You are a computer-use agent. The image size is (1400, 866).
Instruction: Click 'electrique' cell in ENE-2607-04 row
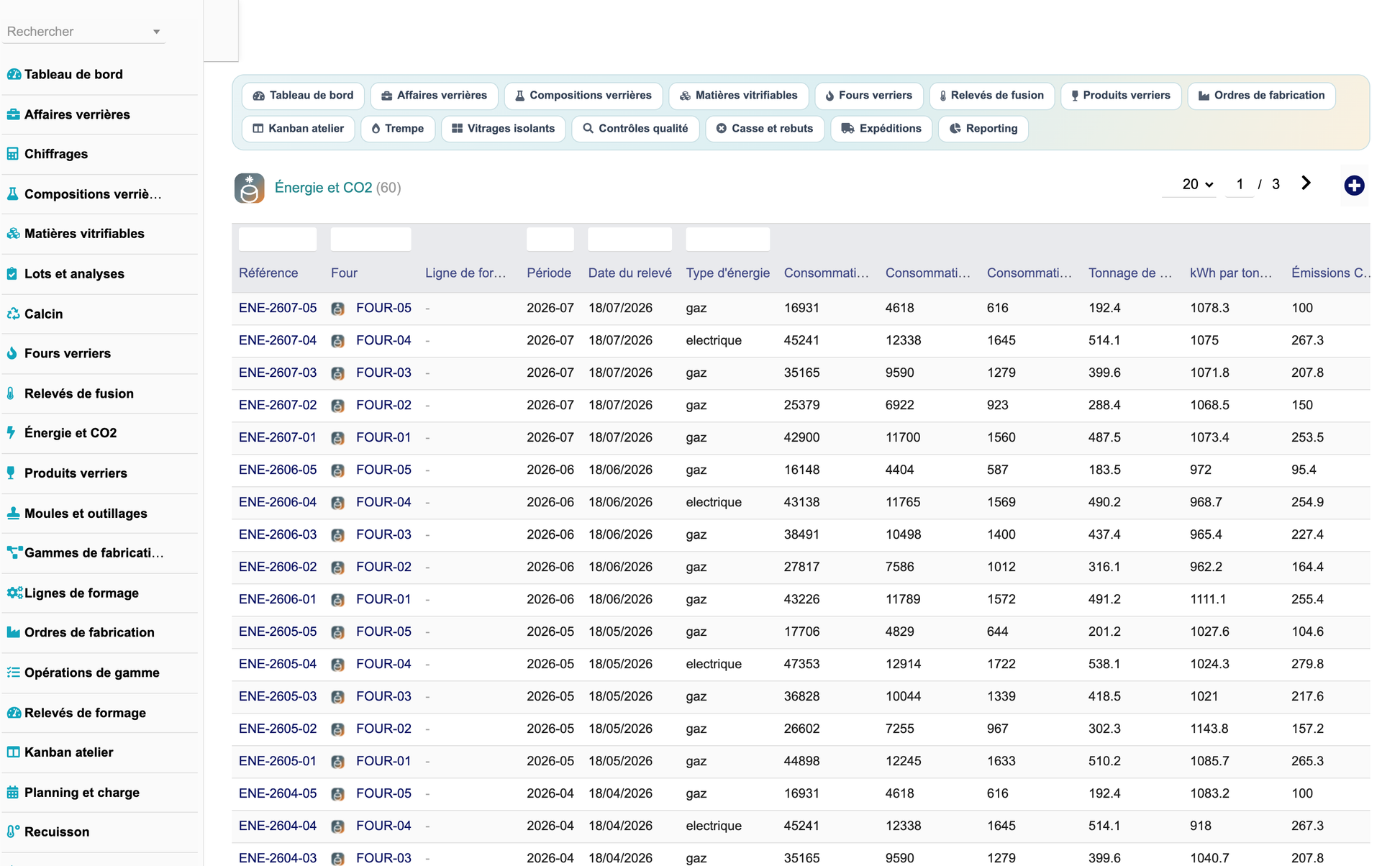(714, 340)
